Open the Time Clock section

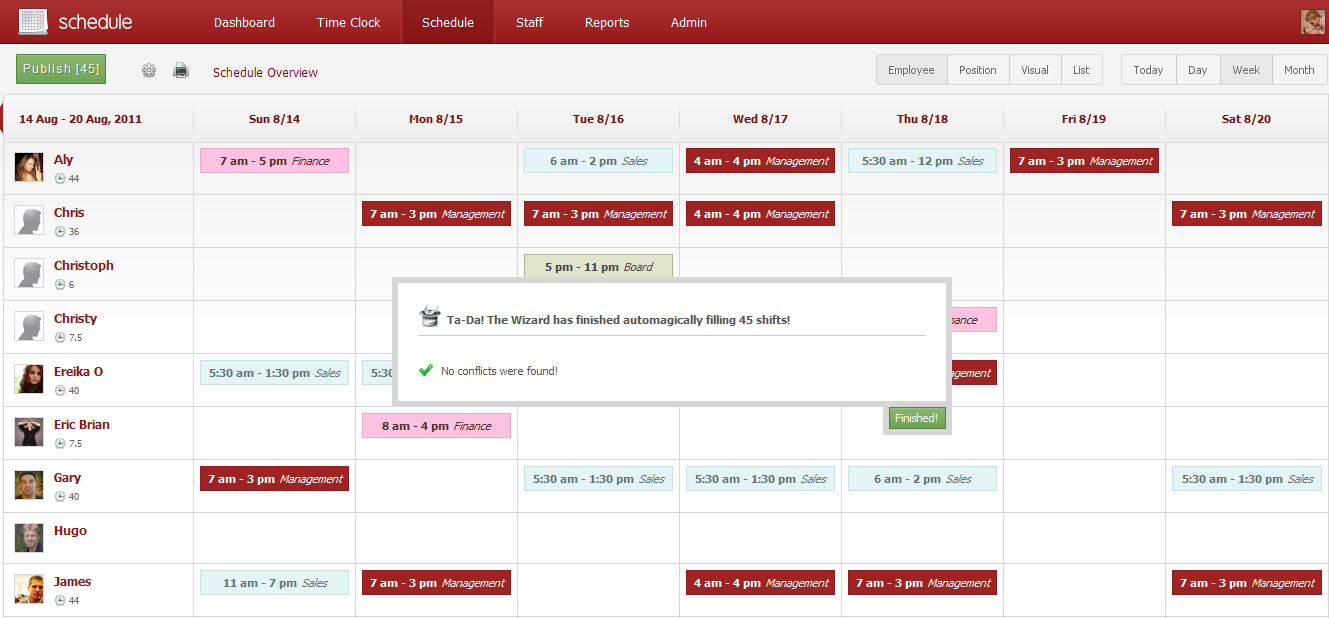[x=348, y=22]
